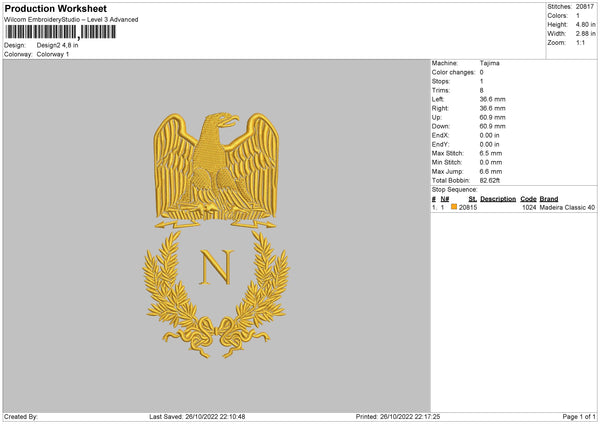The height and width of the screenshot is (424, 600).
Task: Click the Max Stitch value 6.5 mm
Action: [491, 153]
